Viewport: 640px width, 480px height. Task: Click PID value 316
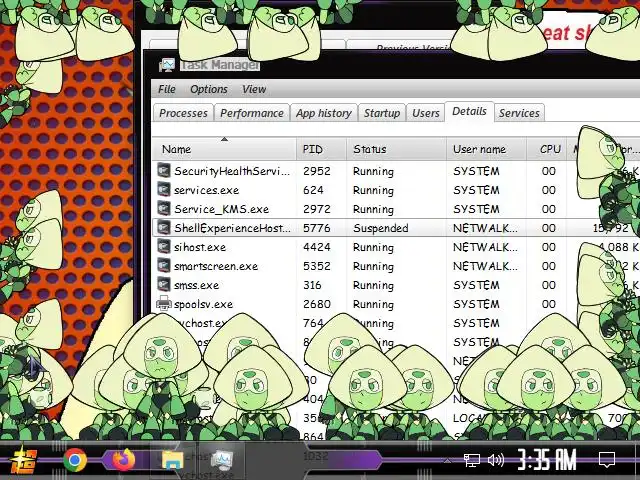click(x=312, y=285)
